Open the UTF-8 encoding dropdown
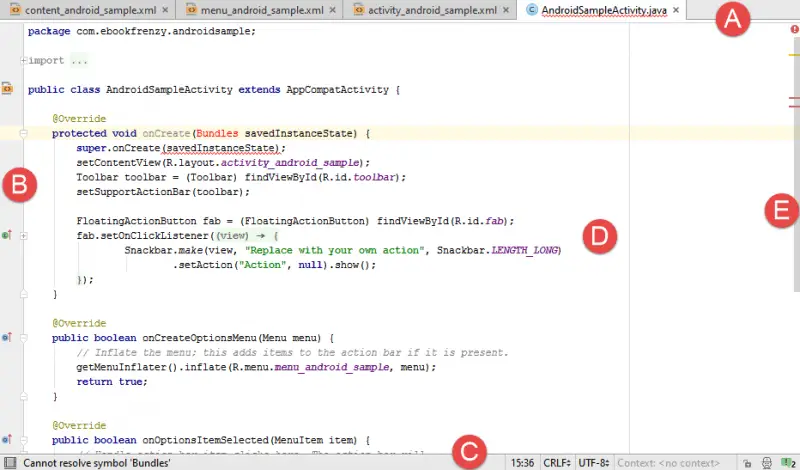Image resolution: width=800 pixels, height=470 pixels. (x=592, y=463)
